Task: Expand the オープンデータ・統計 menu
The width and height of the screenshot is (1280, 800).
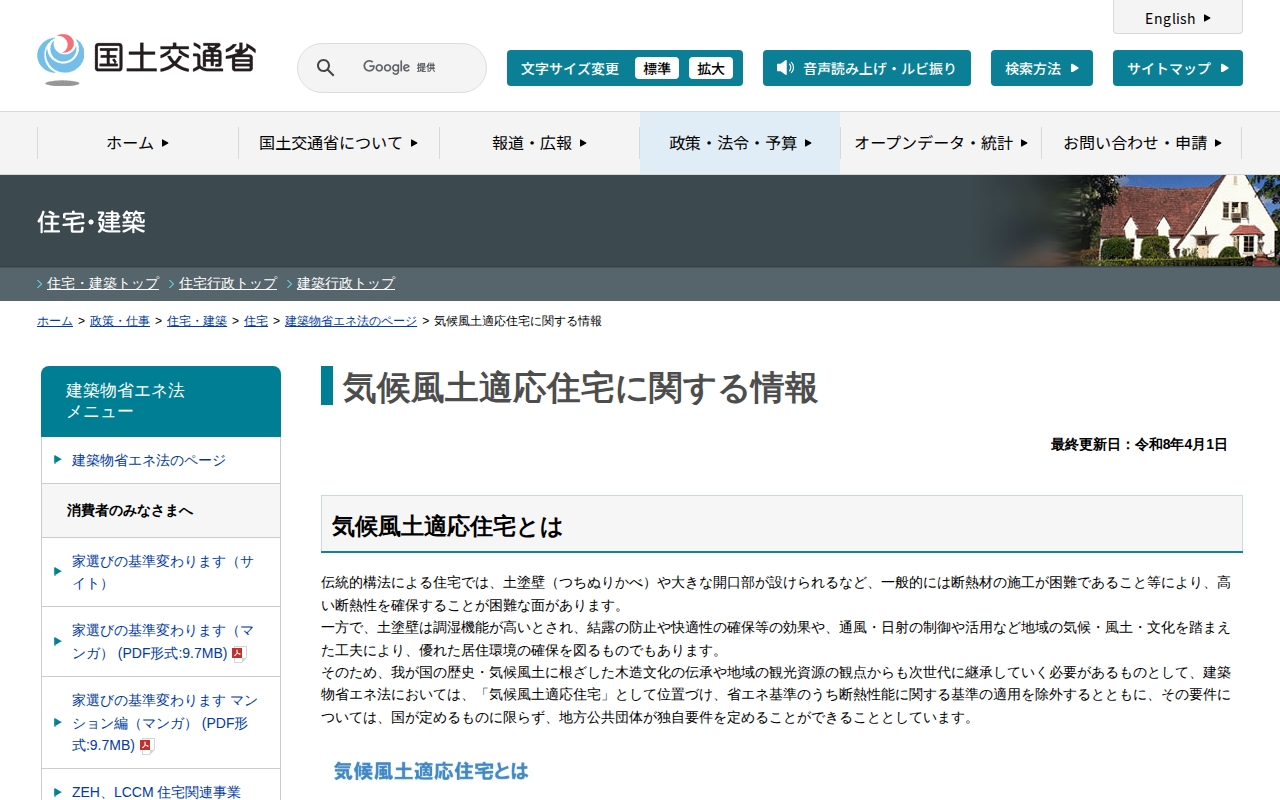Action: 940,143
